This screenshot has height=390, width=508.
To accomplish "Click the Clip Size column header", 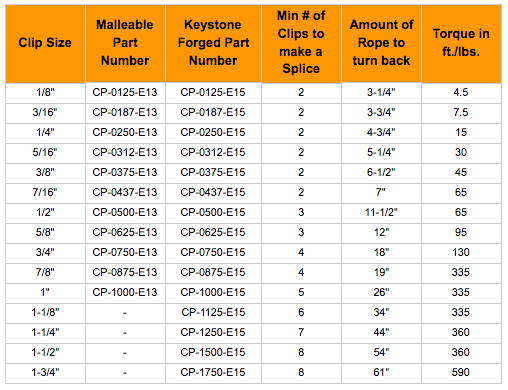I will coord(45,43).
